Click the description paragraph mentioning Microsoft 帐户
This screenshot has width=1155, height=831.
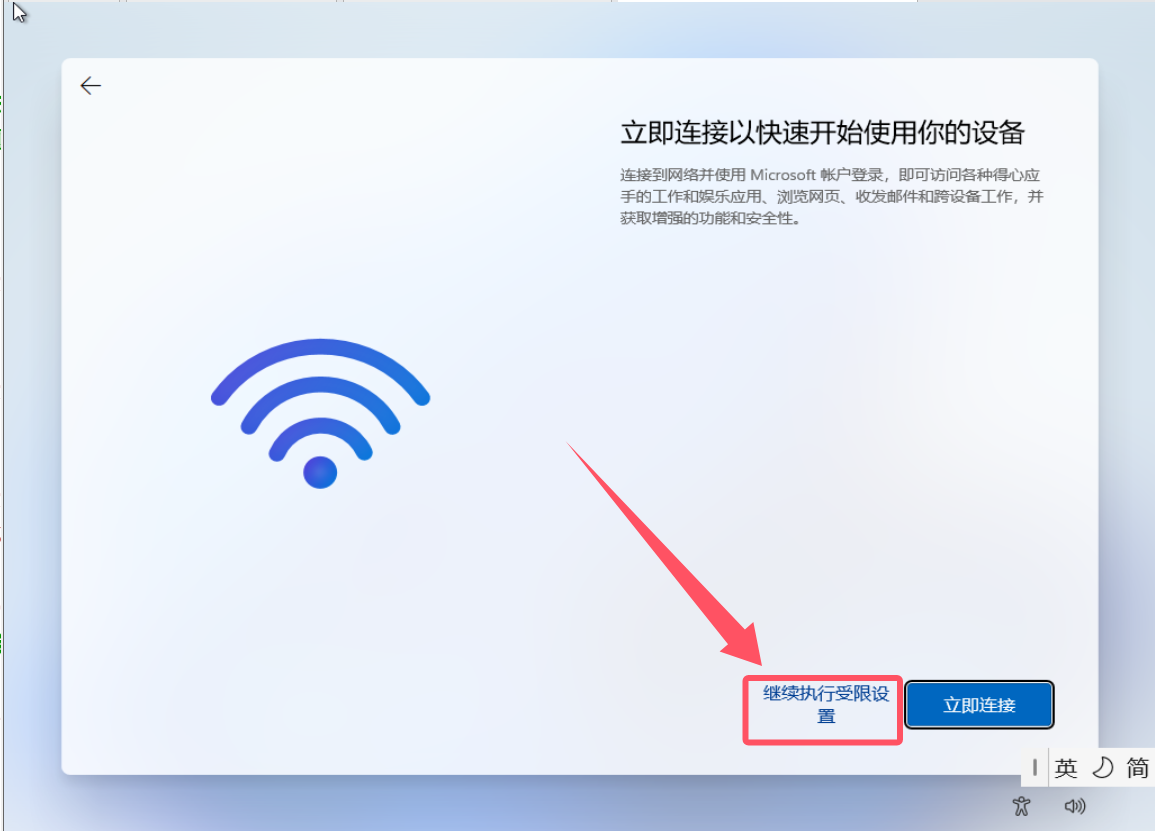832,196
